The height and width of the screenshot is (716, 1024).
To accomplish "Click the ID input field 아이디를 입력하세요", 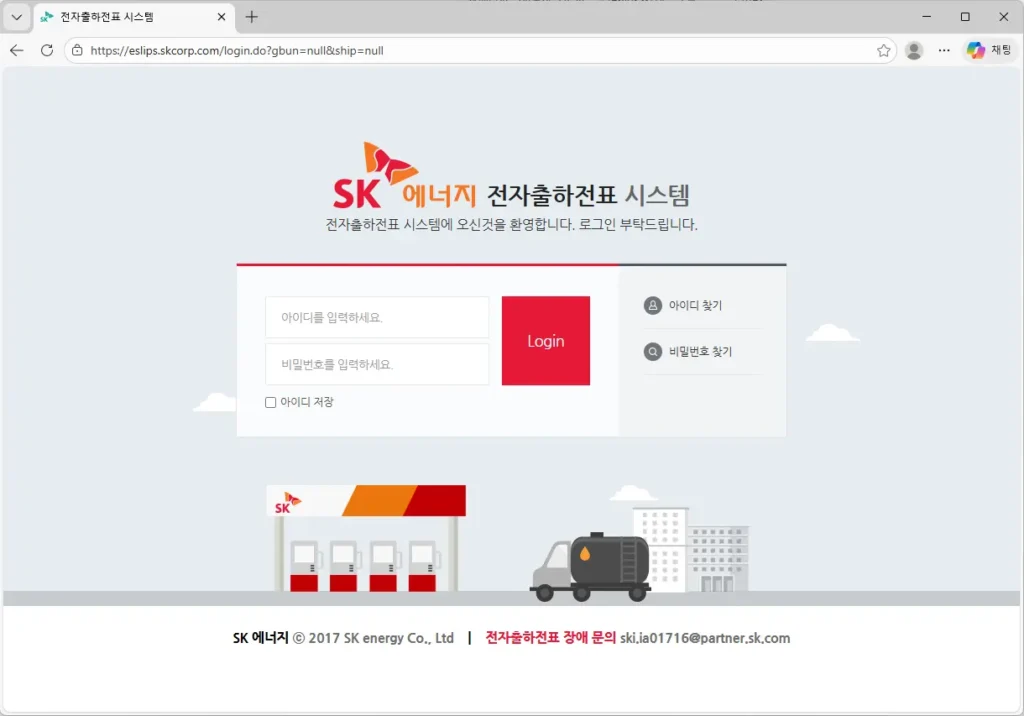I will (x=377, y=317).
